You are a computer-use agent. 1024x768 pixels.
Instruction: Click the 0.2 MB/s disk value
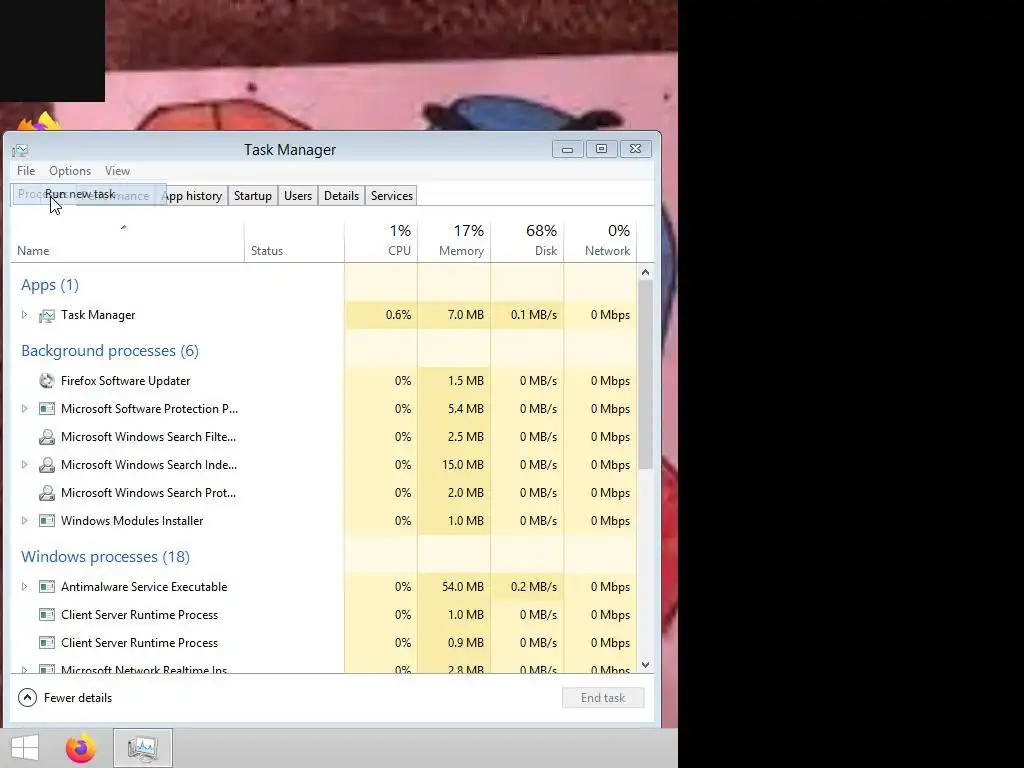click(534, 587)
